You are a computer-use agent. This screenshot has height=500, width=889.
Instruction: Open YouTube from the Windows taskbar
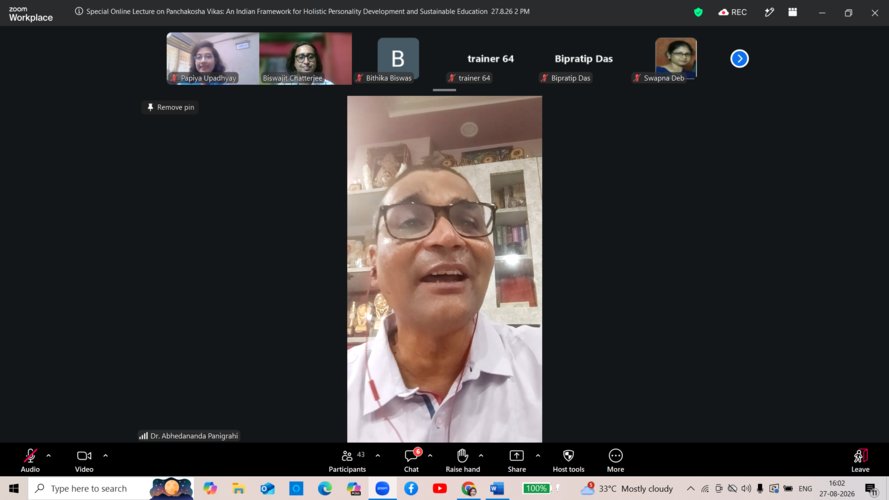(x=439, y=488)
